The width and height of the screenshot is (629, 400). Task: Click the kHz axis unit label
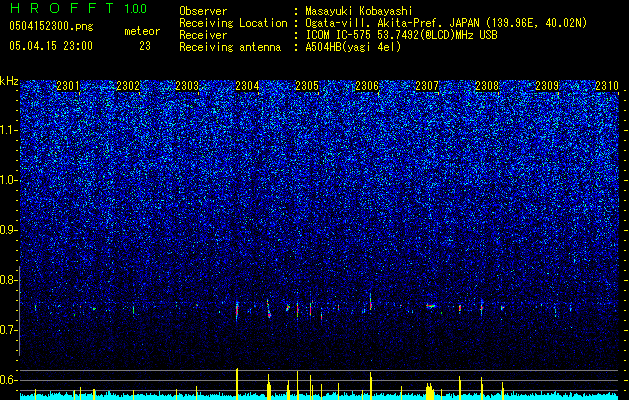point(9,81)
